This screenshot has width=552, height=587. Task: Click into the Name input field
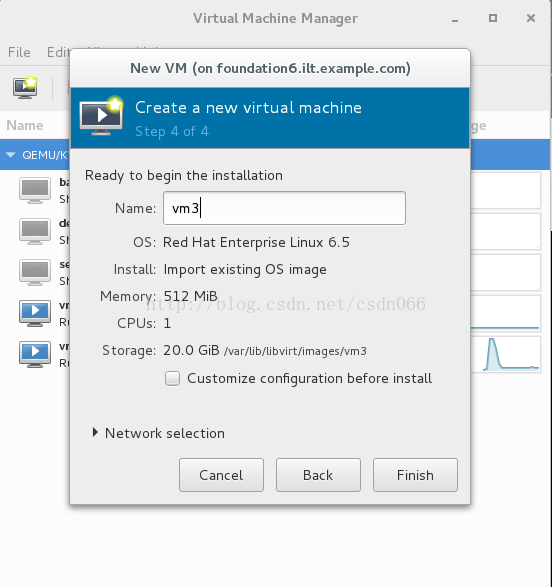click(284, 208)
